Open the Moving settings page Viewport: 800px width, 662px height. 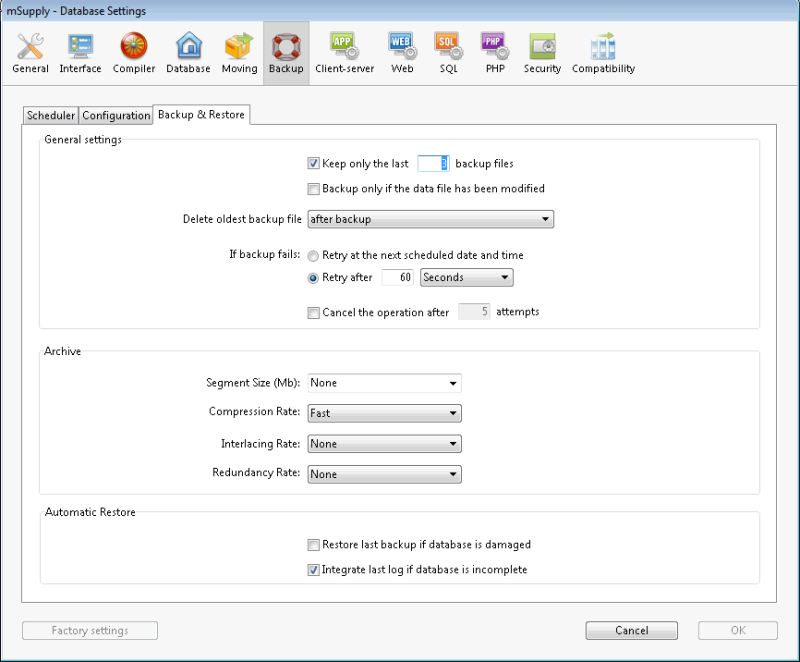[239, 50]
